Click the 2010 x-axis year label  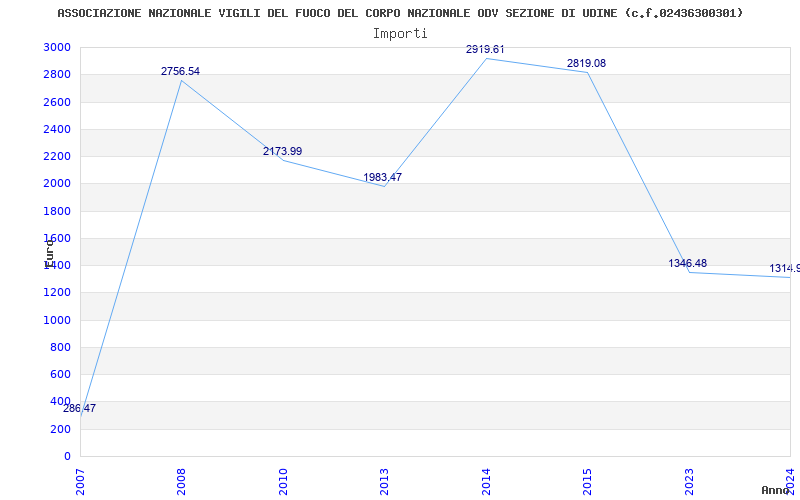[283, 482]
